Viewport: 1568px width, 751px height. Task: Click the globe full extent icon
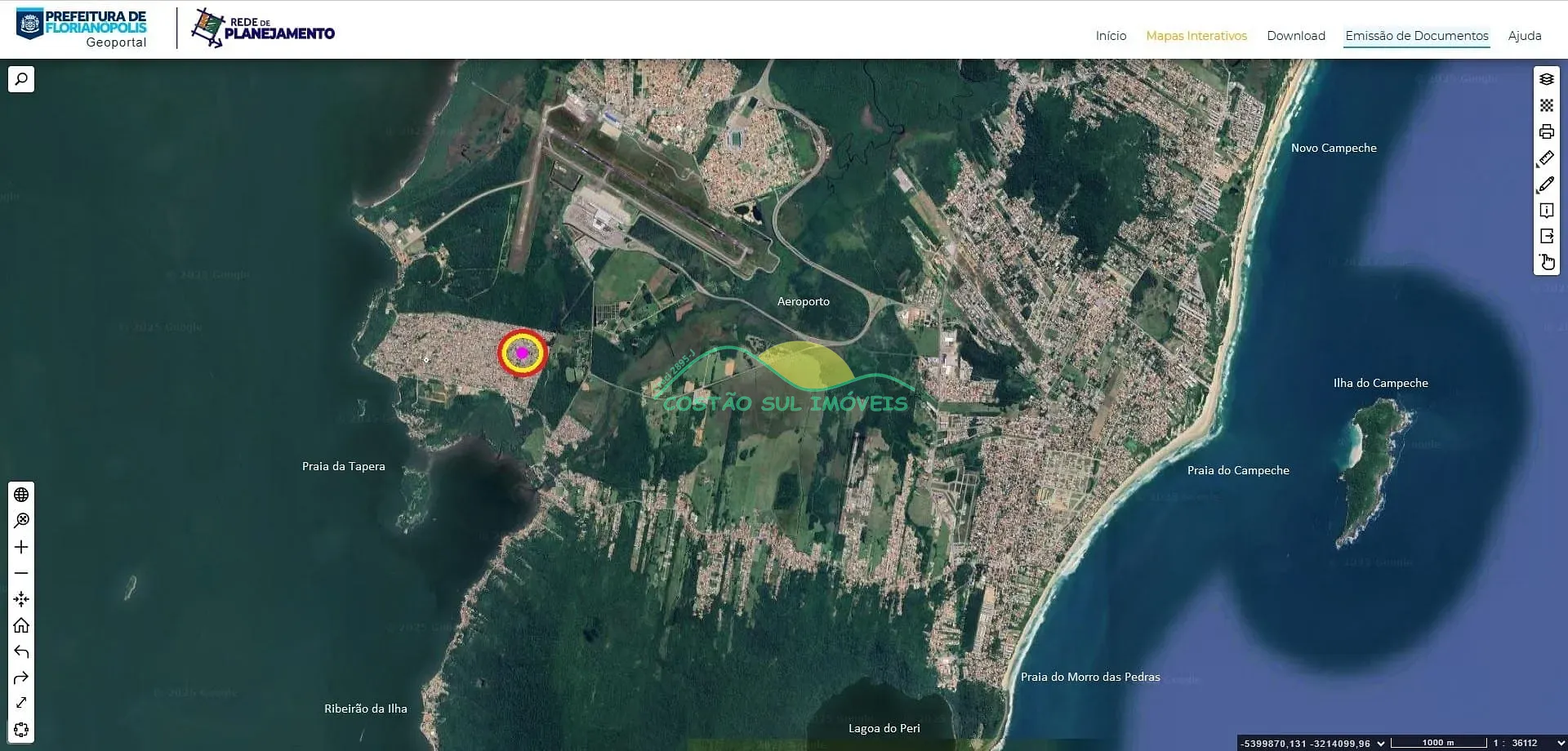coord(21,495)
